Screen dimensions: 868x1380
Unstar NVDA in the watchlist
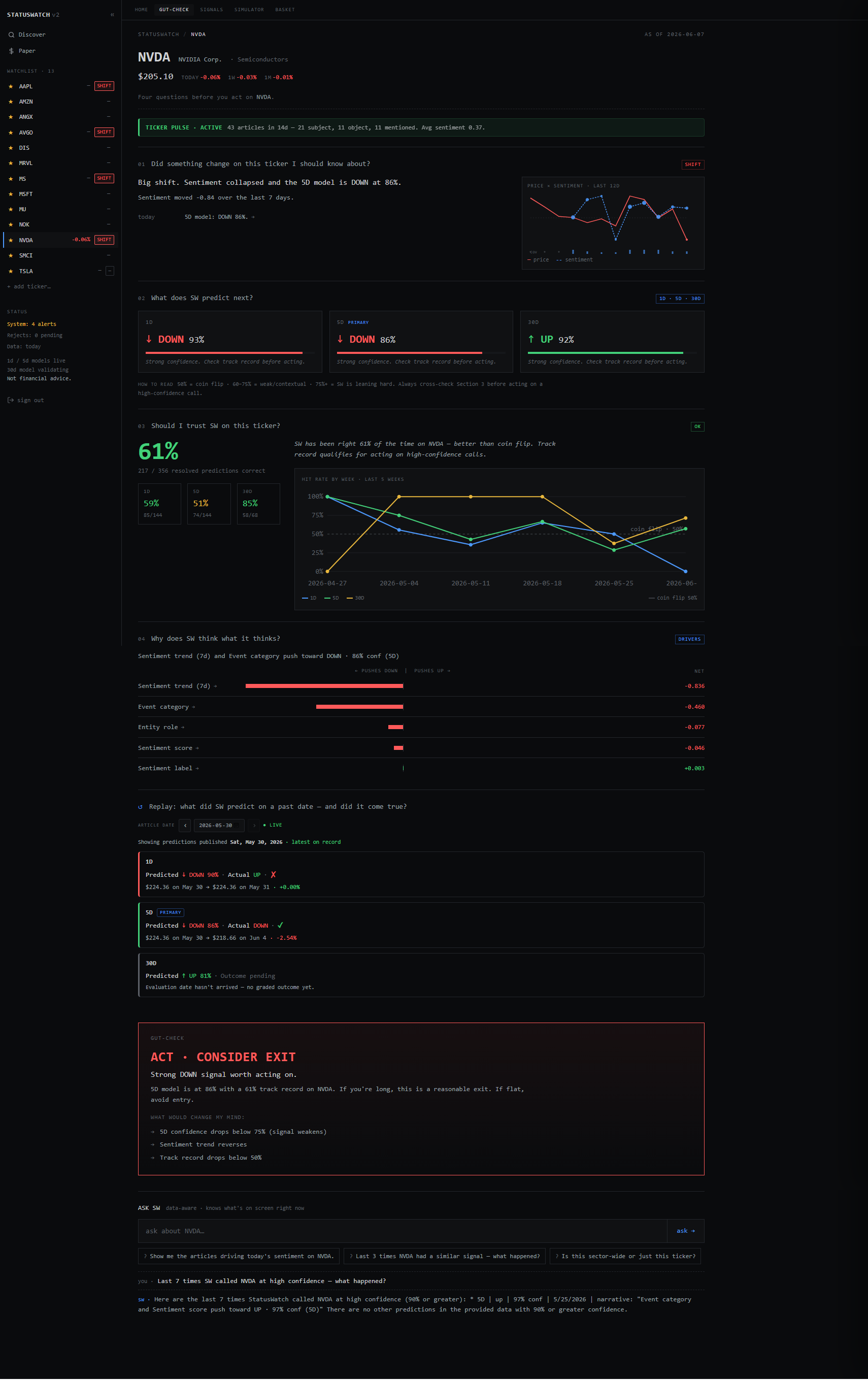10,240
